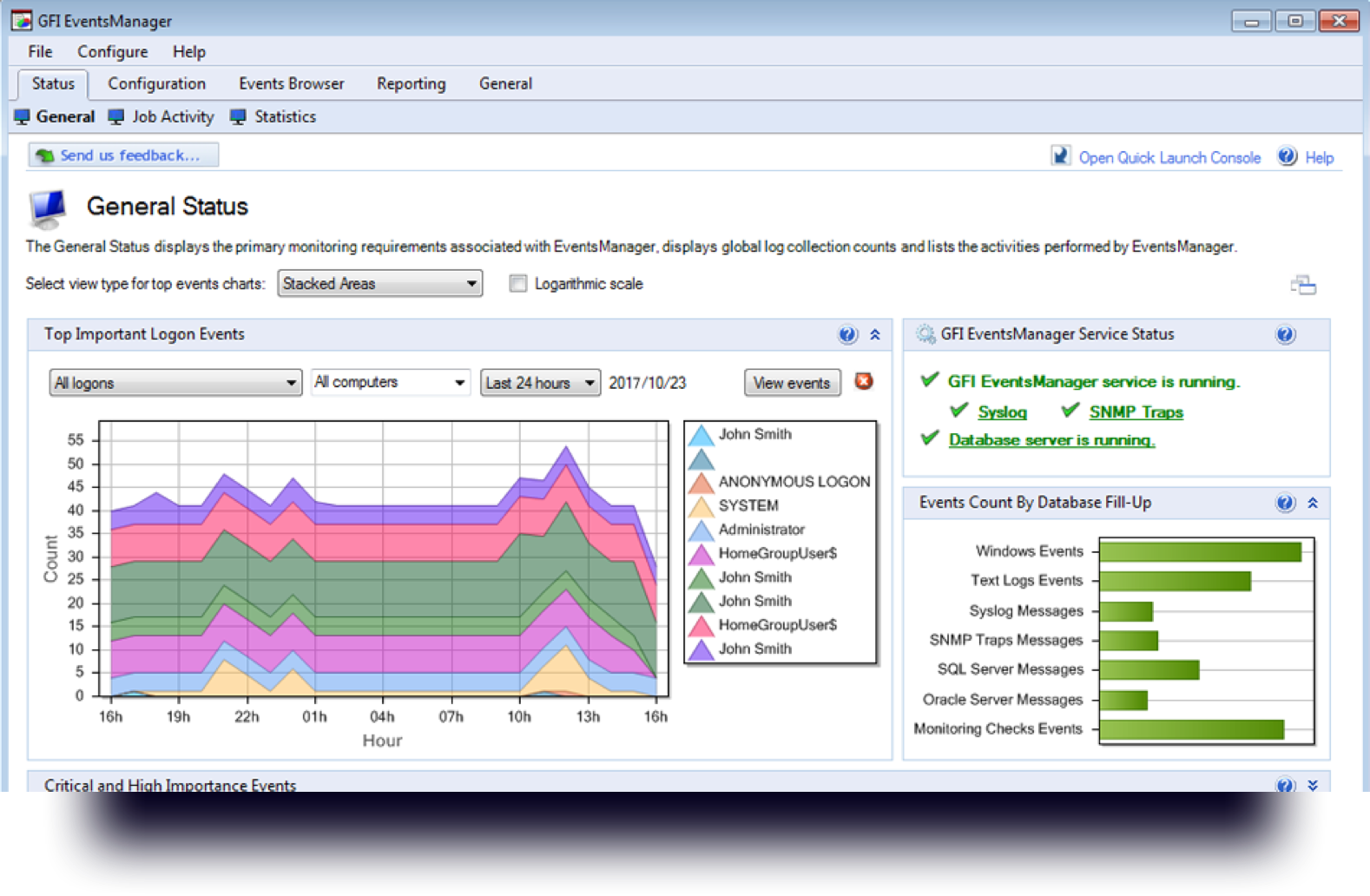Viewport: 1370px width, 896px height.
Task: Click the Open Quick Launch Console icon
Action: tap(1060, 155)
